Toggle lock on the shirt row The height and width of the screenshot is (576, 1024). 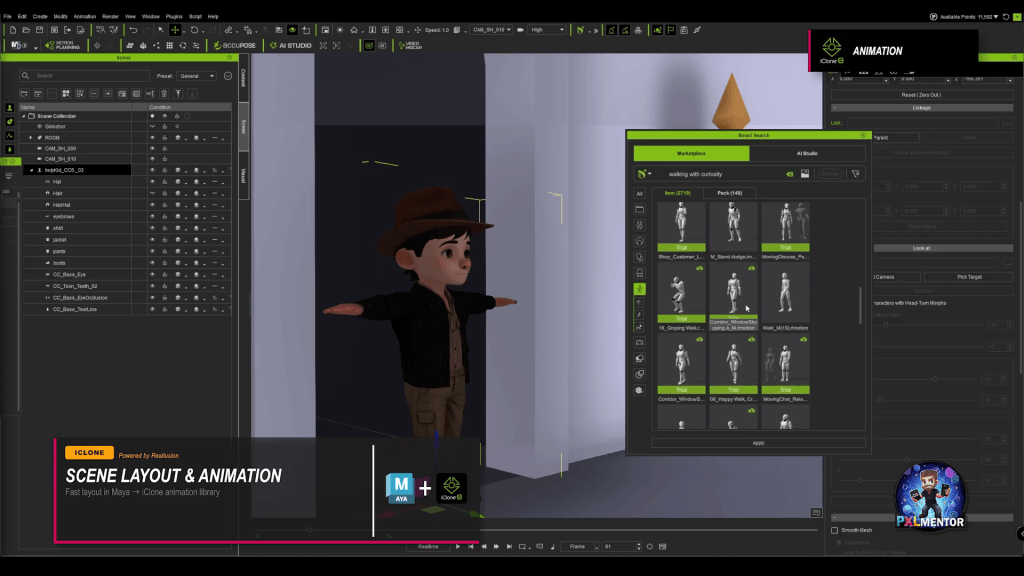coord(165,228)
